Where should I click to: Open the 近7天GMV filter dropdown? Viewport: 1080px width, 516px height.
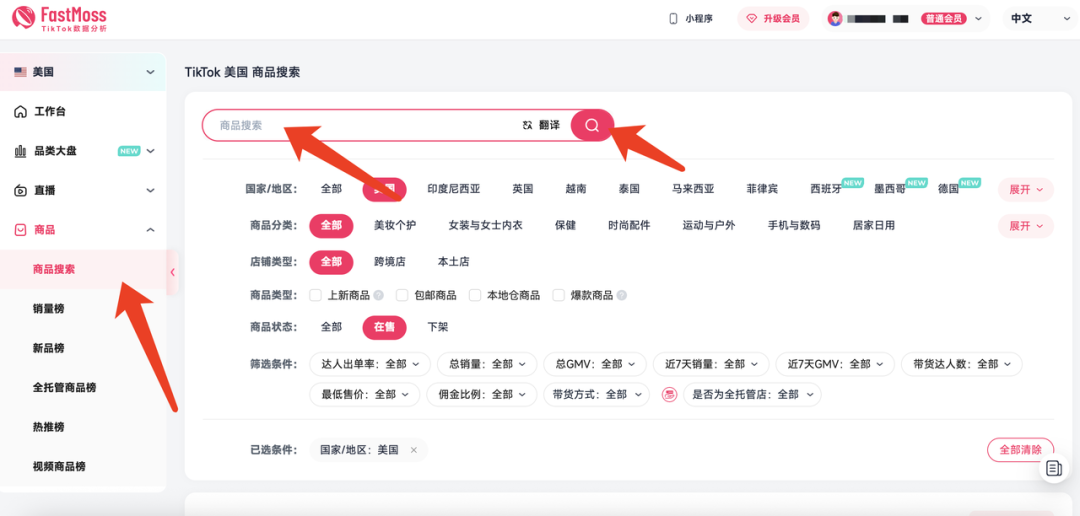click(x=835, y=364)
